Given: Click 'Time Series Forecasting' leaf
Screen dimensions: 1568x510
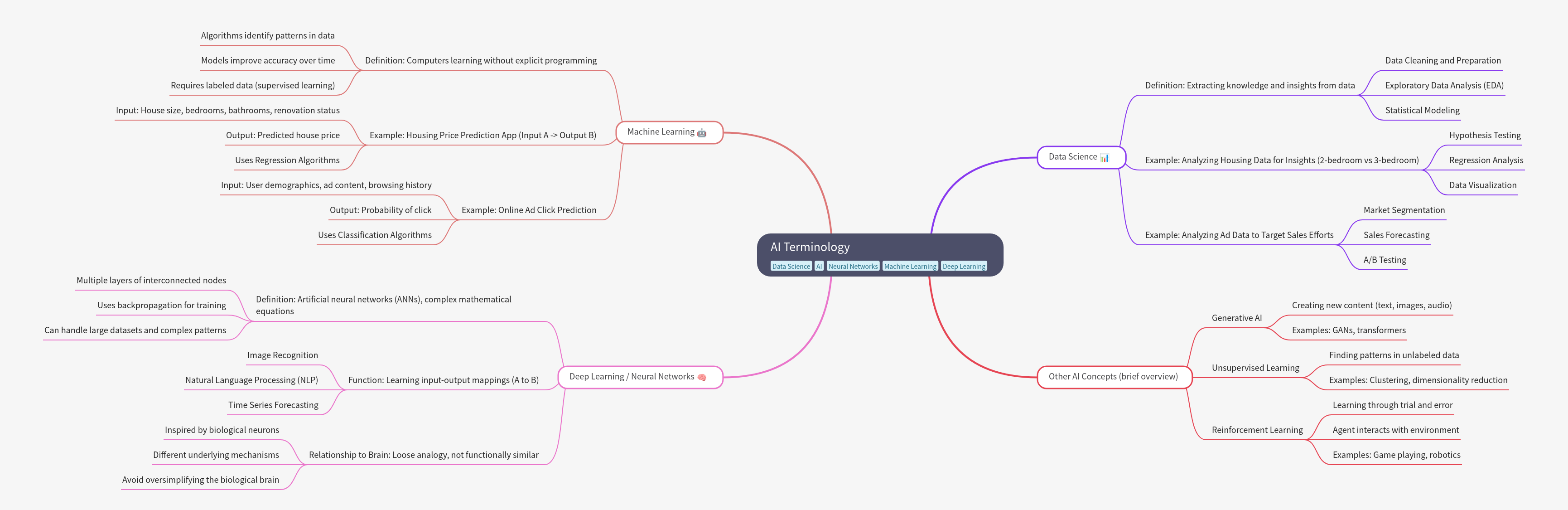Looking at the screenshot, I should [x=273, y=405].
